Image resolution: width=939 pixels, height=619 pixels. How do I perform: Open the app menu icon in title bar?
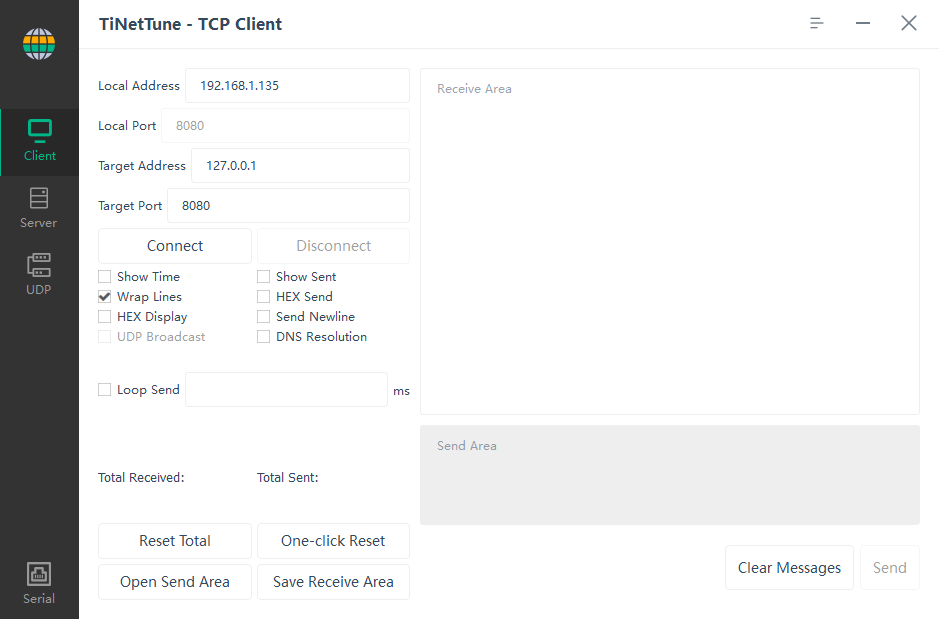816,22
